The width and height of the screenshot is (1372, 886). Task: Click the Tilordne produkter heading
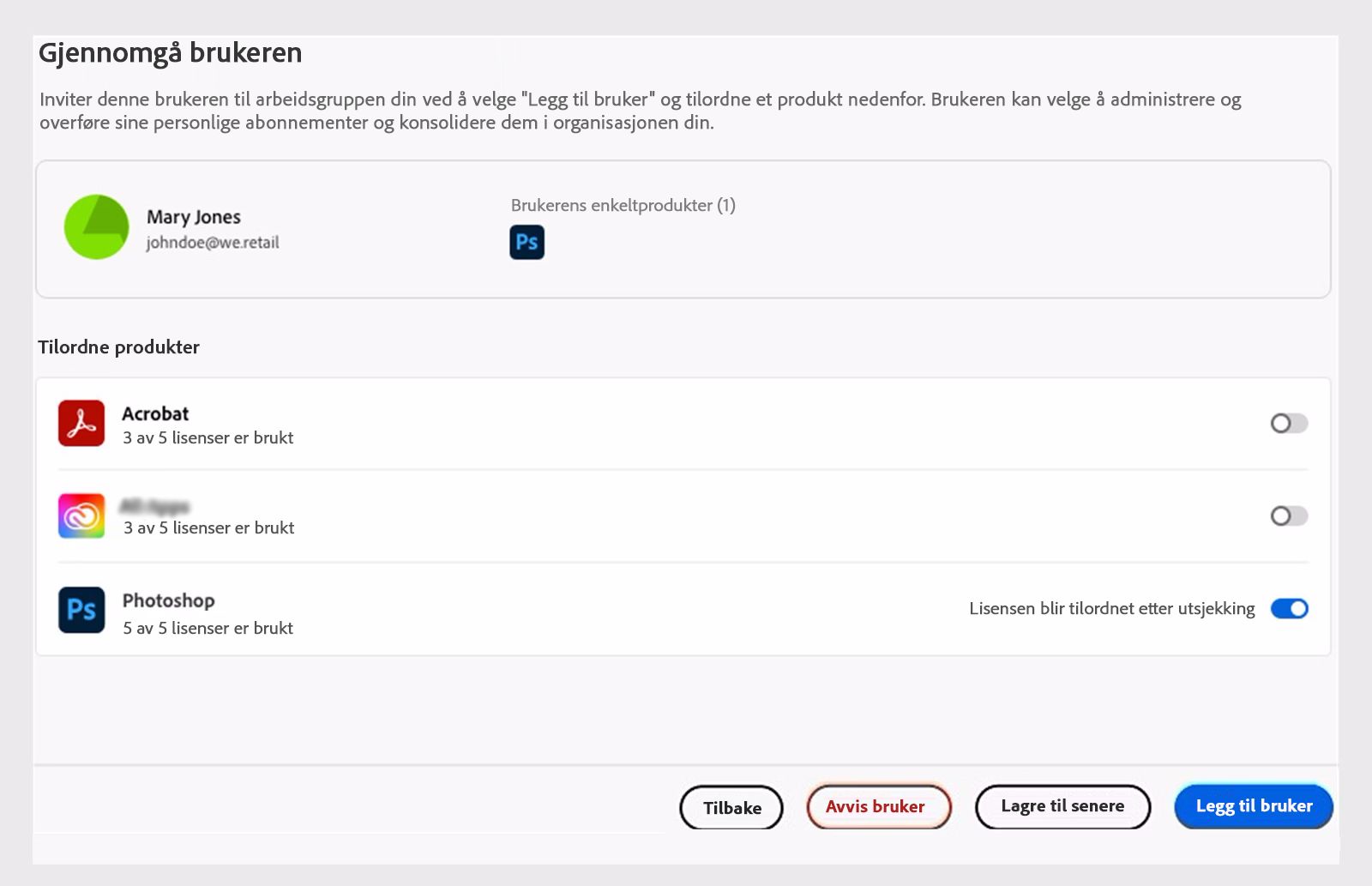click(118, 347)
